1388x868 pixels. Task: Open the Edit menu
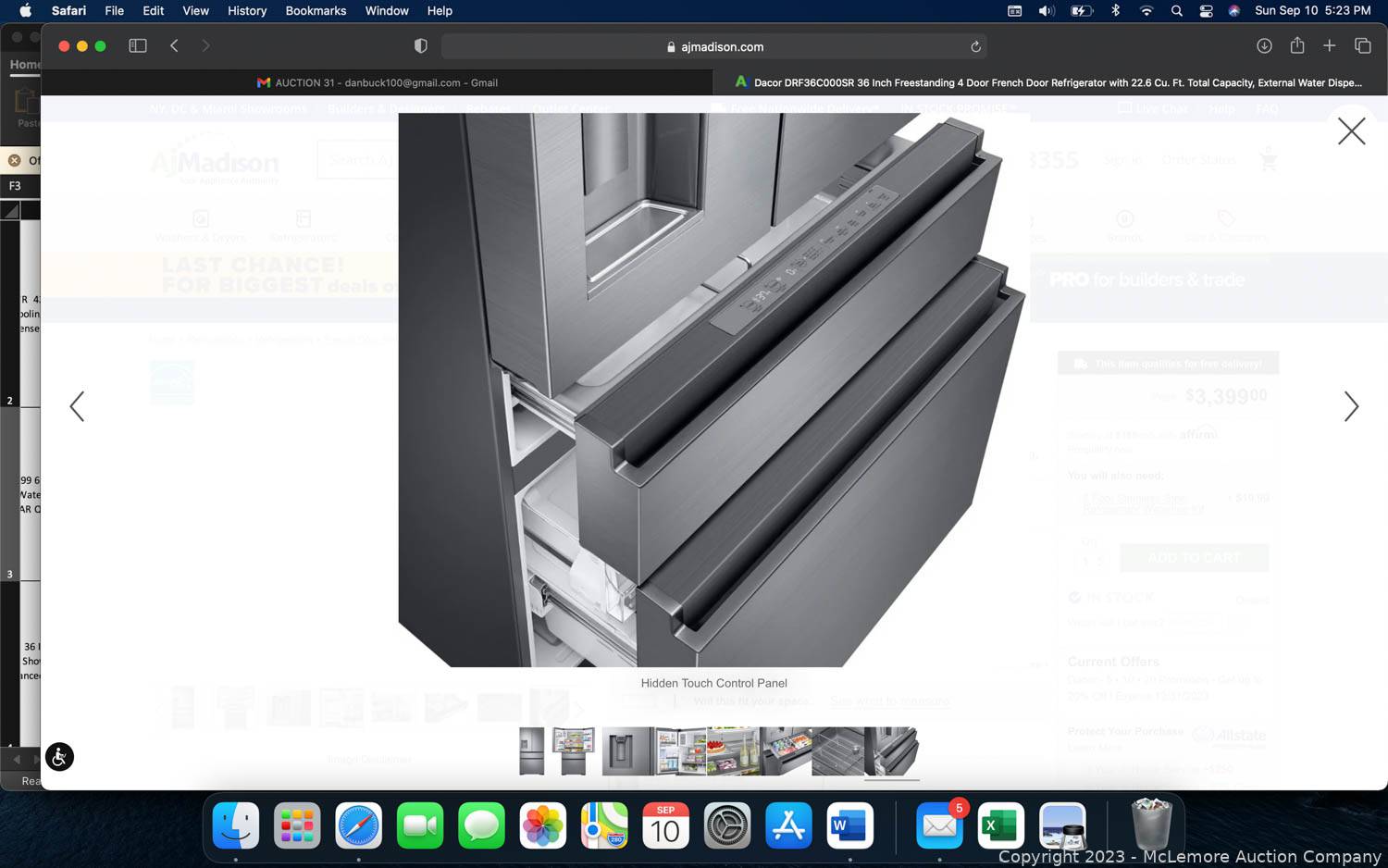coord(154,11)
